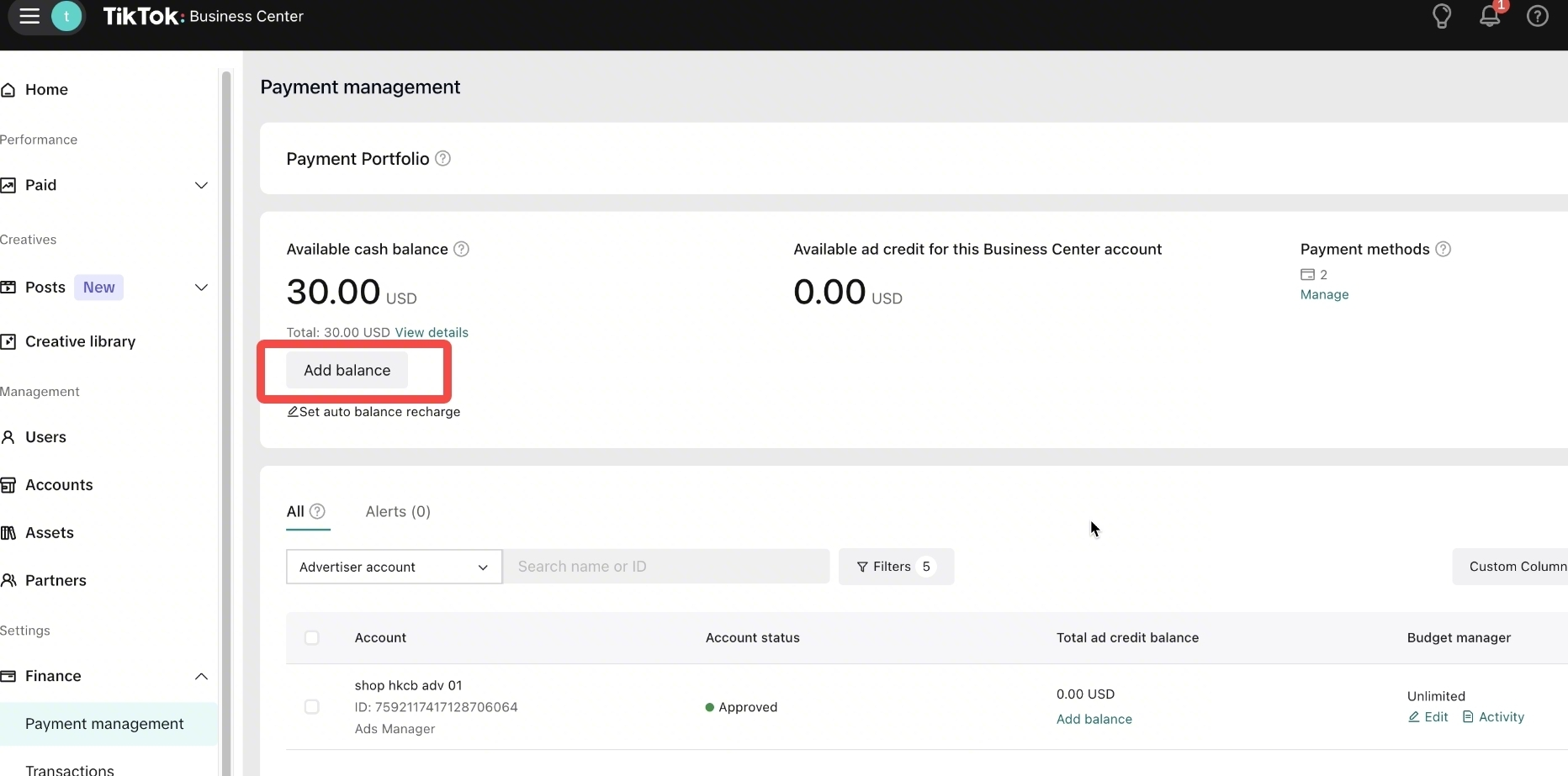Open the hamburger navigation menu

(x=29, y=16)
